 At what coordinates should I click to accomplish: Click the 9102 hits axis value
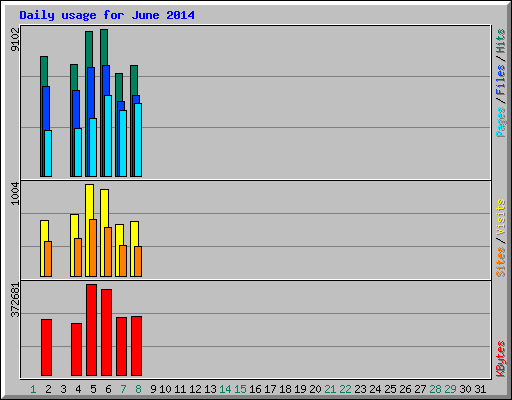click(15, 40)
